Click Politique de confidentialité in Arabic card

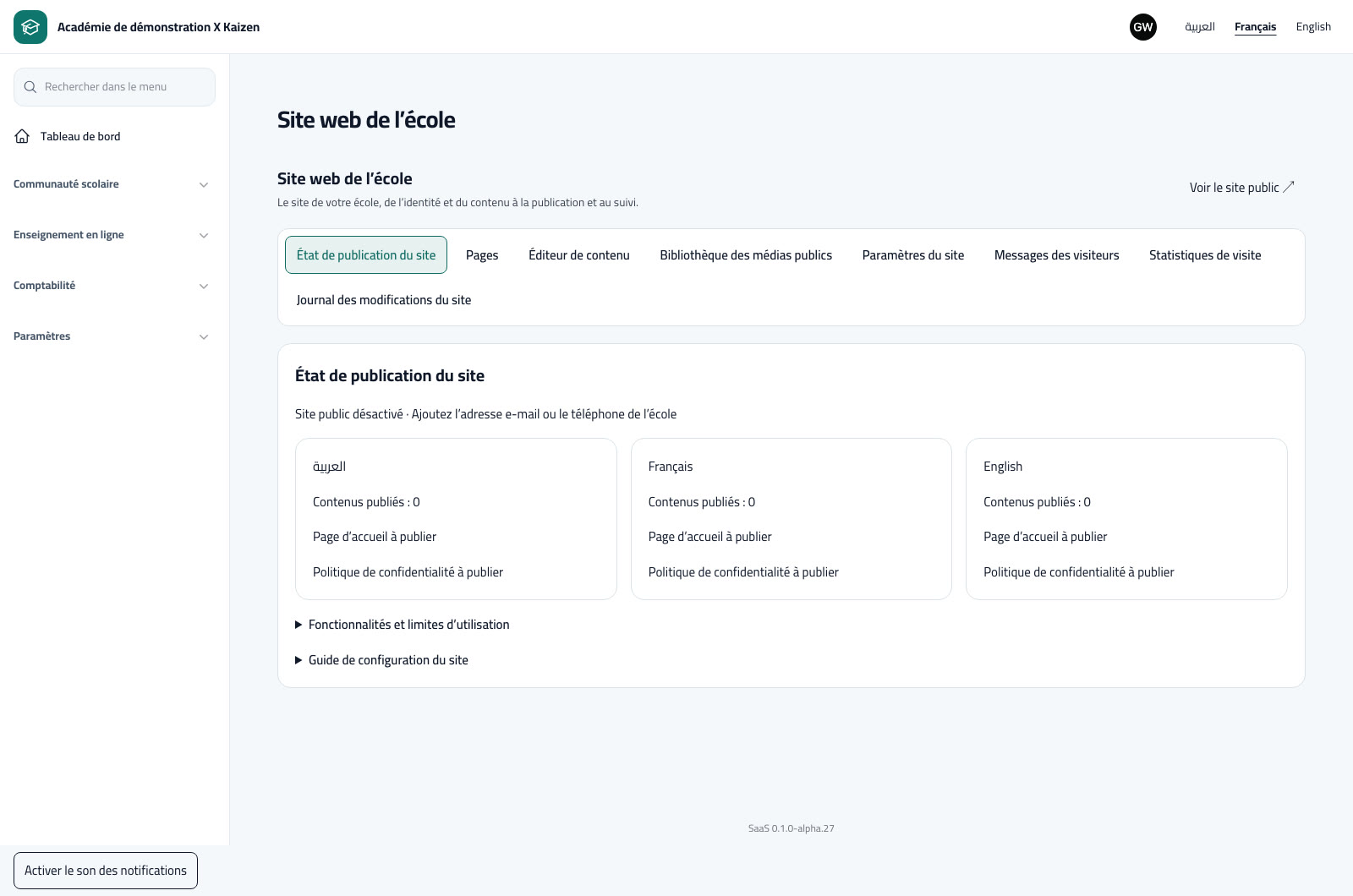[408, 572]
